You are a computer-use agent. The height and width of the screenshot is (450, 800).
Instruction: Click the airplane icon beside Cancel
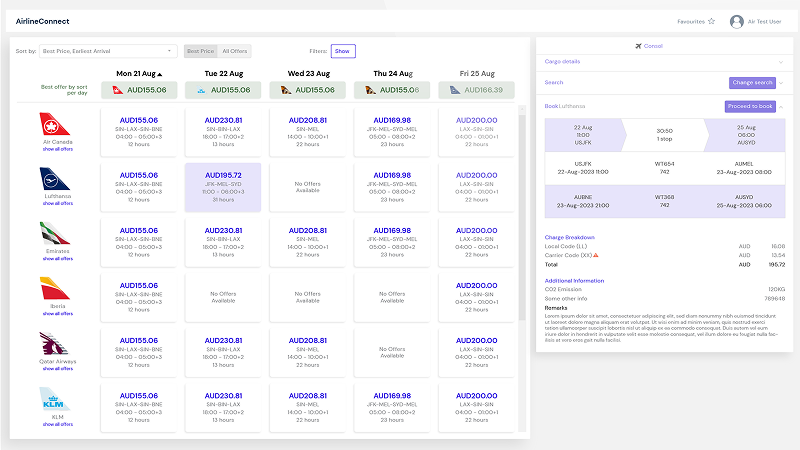[x=638, y=46]
